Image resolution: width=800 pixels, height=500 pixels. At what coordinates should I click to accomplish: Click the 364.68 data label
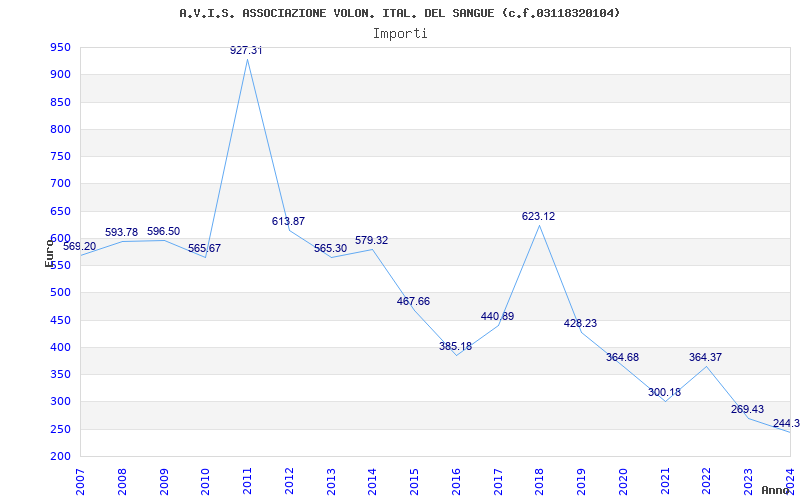coord(622,357)
